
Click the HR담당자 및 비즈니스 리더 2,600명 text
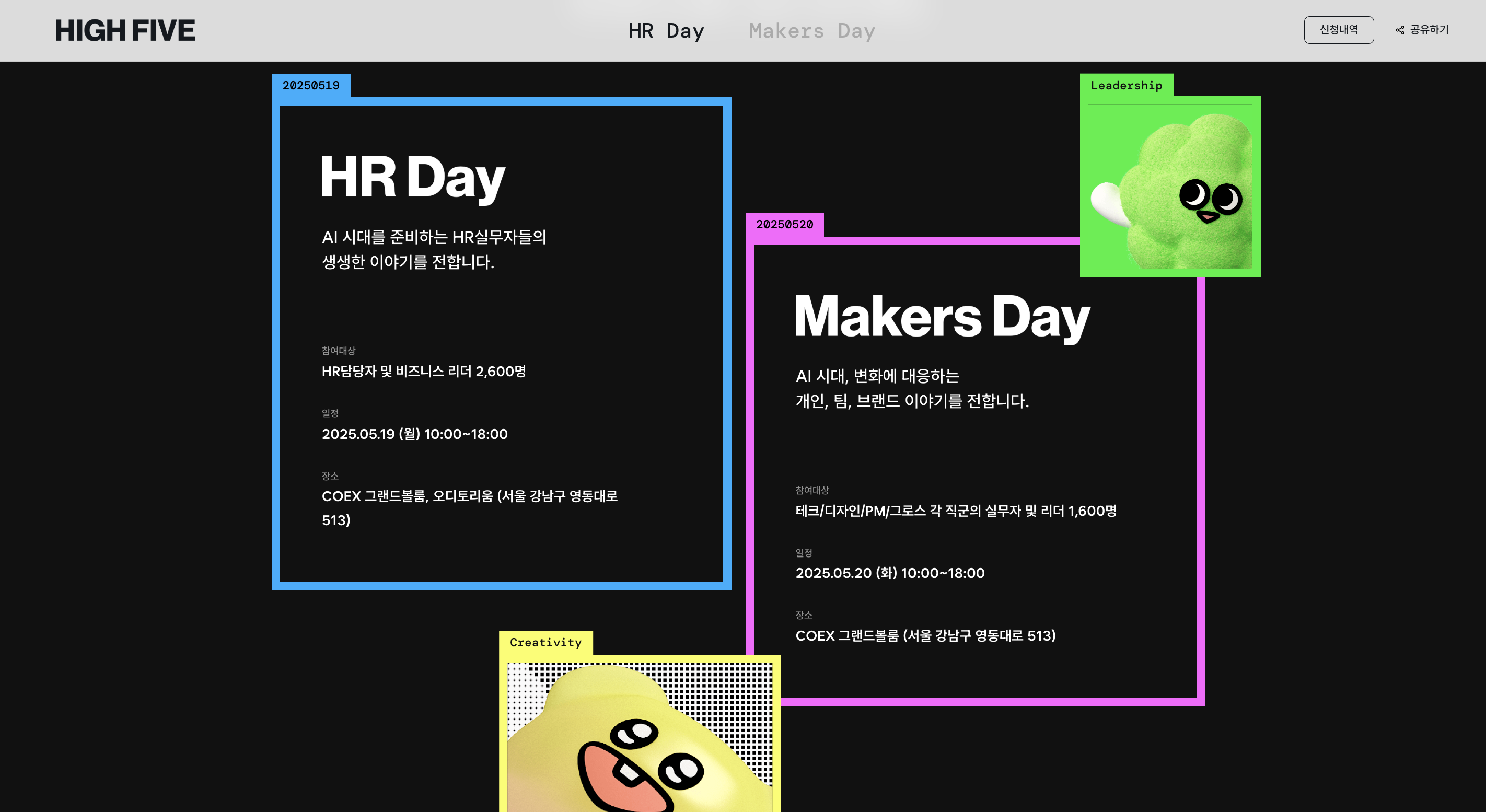423,372
